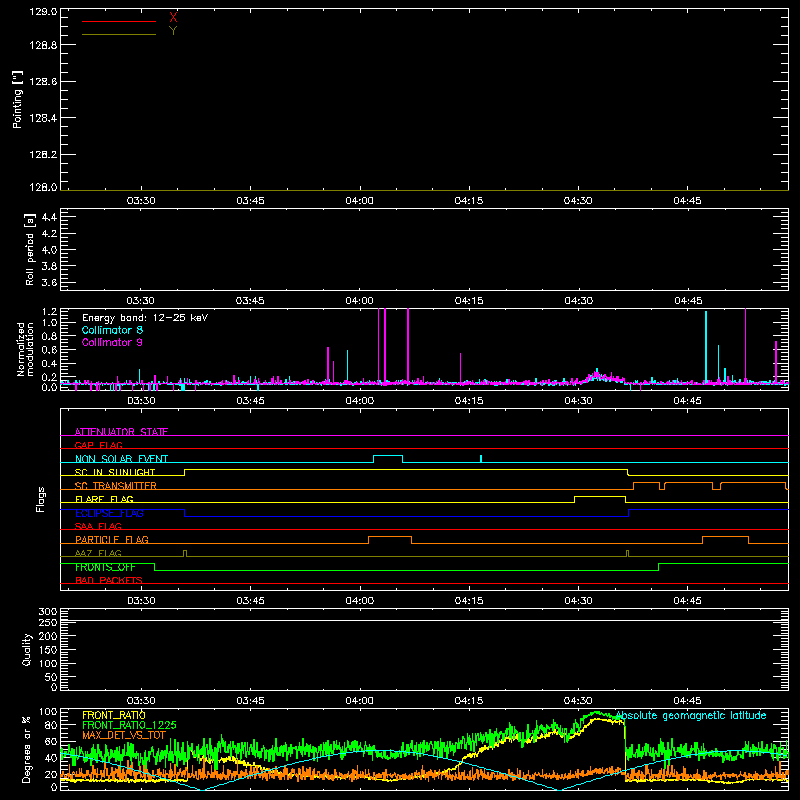Click the 100 quality tick label
Screen dimensions: 800x800
click(48, 663)
